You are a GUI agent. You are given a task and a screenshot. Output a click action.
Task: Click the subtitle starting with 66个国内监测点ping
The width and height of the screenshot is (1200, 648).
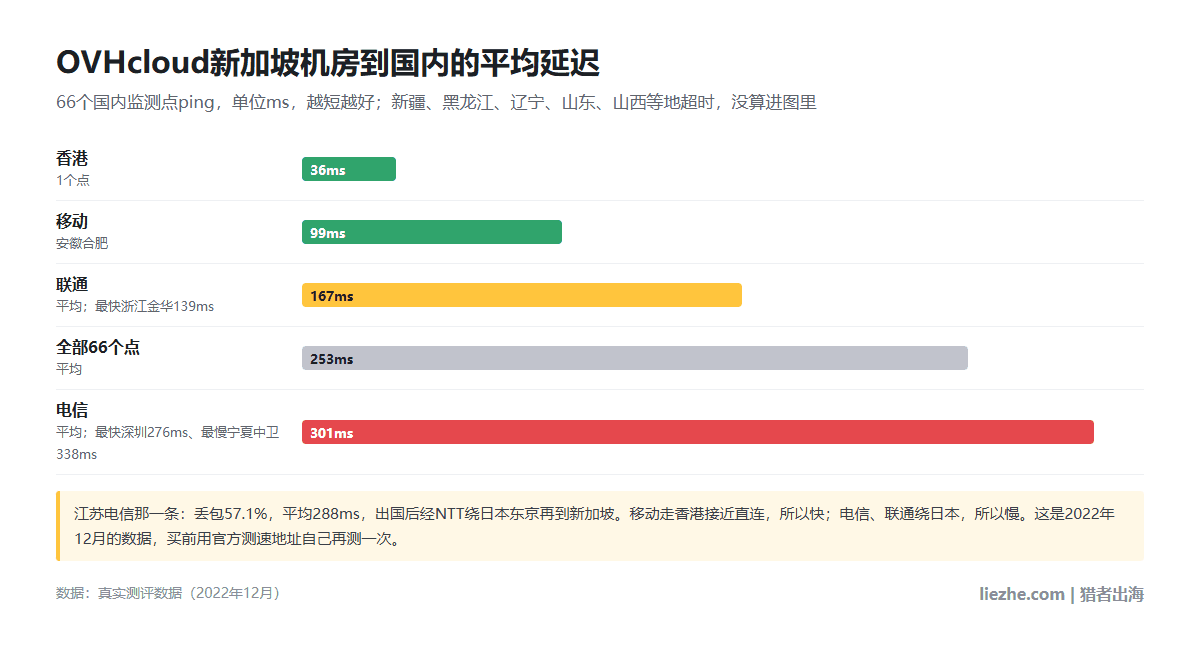tap(436, 102)
